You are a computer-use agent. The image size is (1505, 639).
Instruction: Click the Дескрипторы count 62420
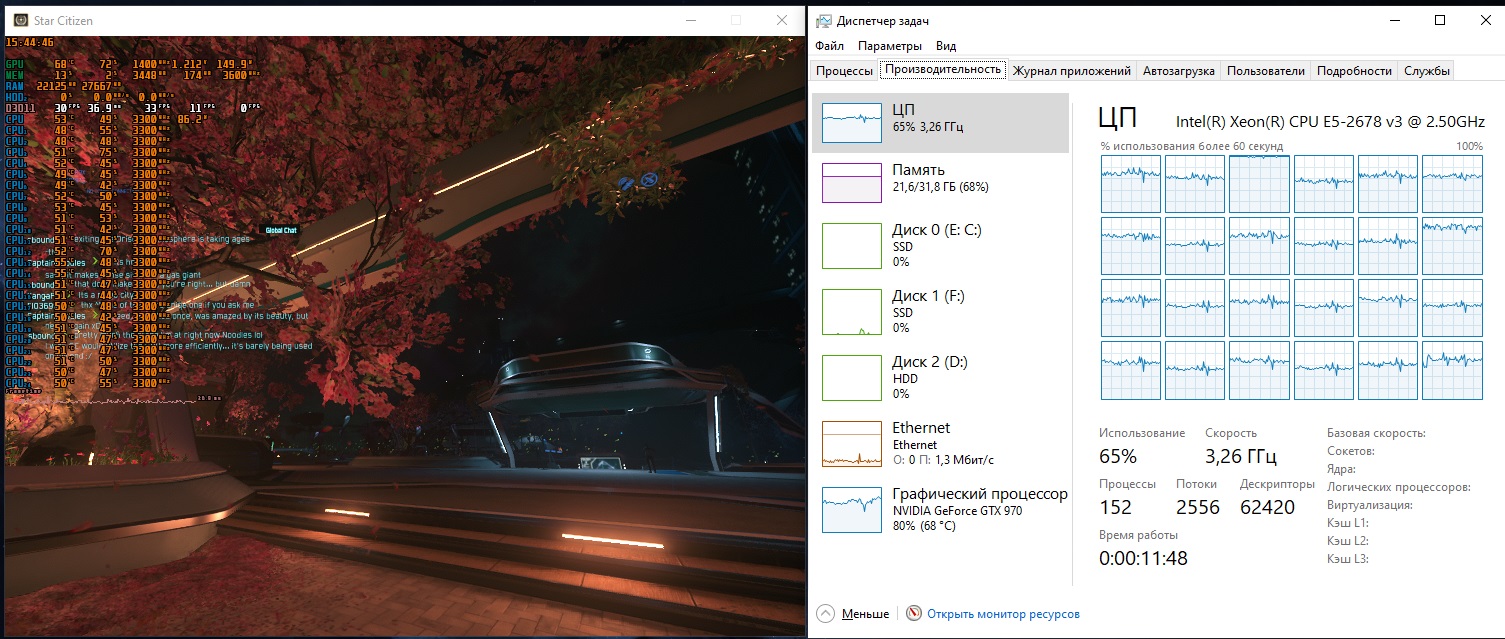point(1267,507)
